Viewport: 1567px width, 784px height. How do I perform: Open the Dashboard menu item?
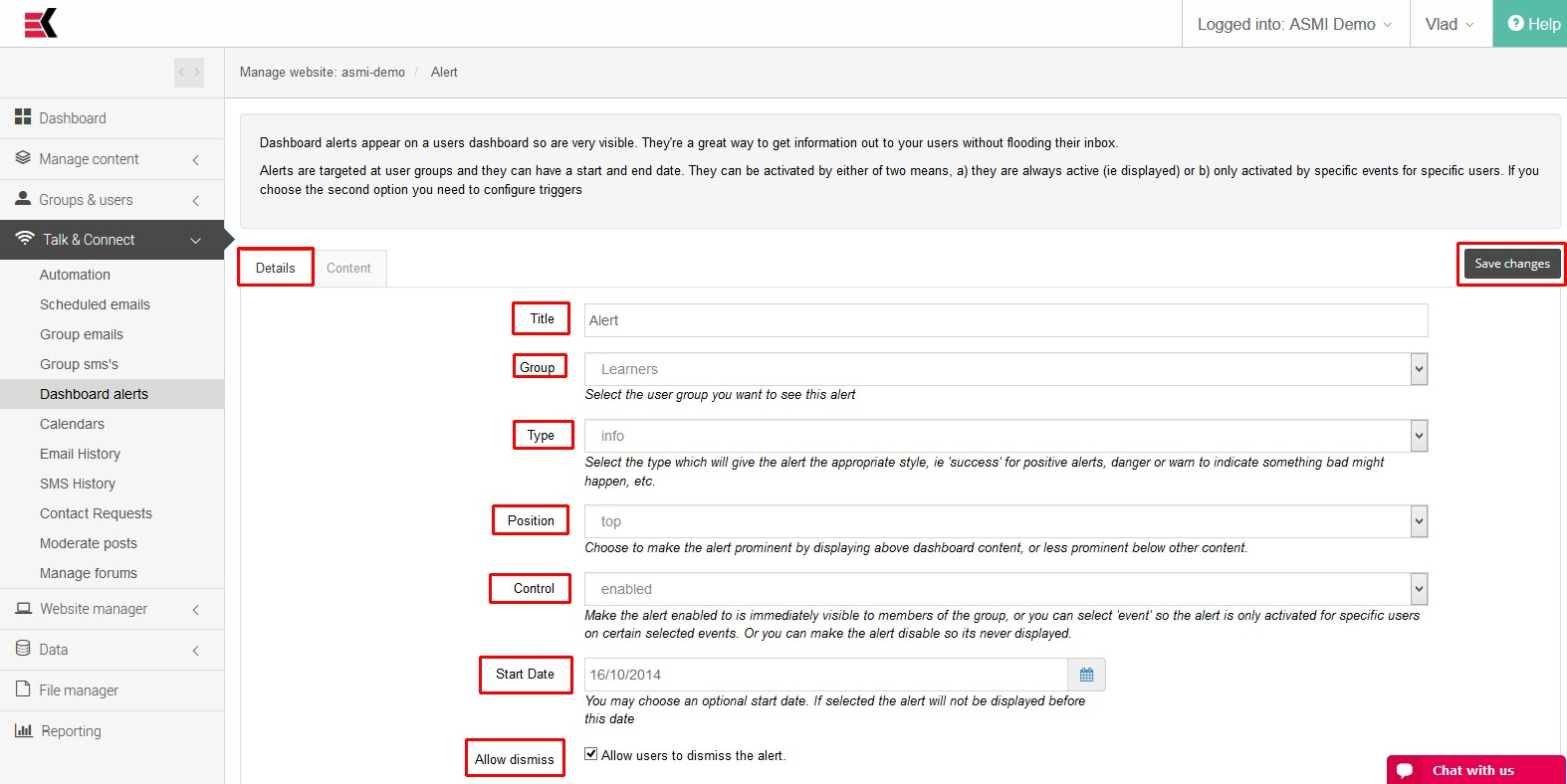coord(112,118)
